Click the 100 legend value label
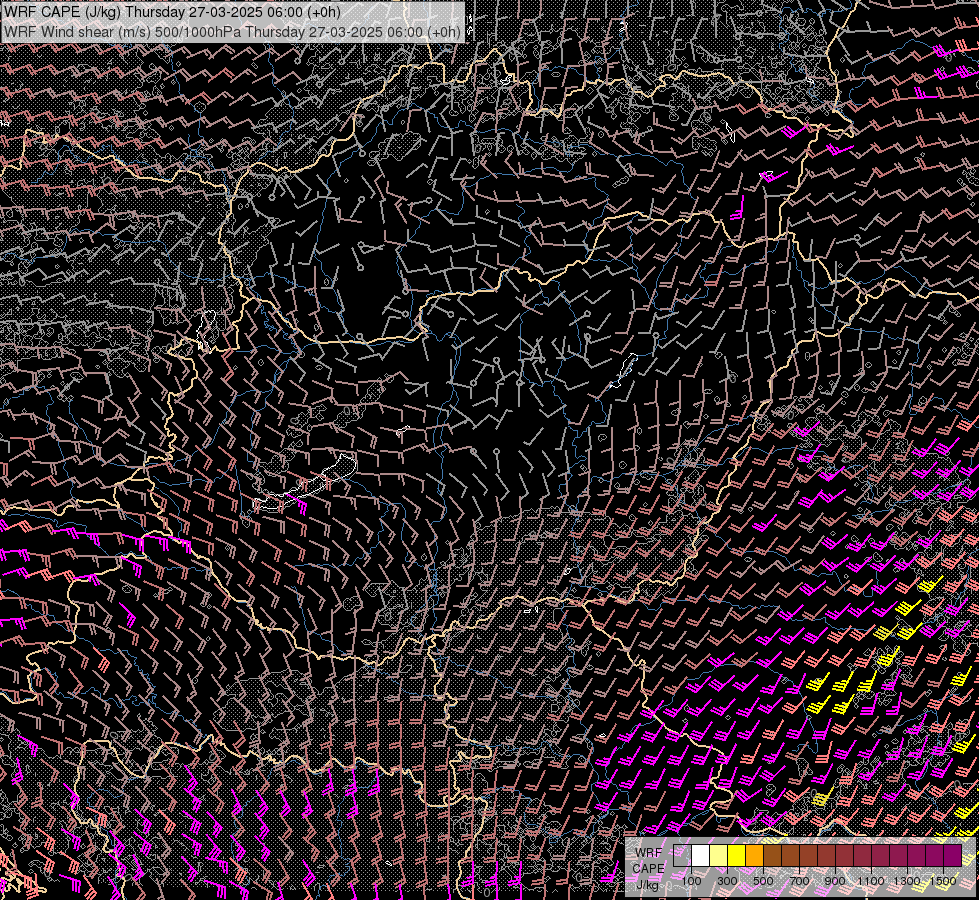Viewport: 979px width, 900px height. [691, 881]
